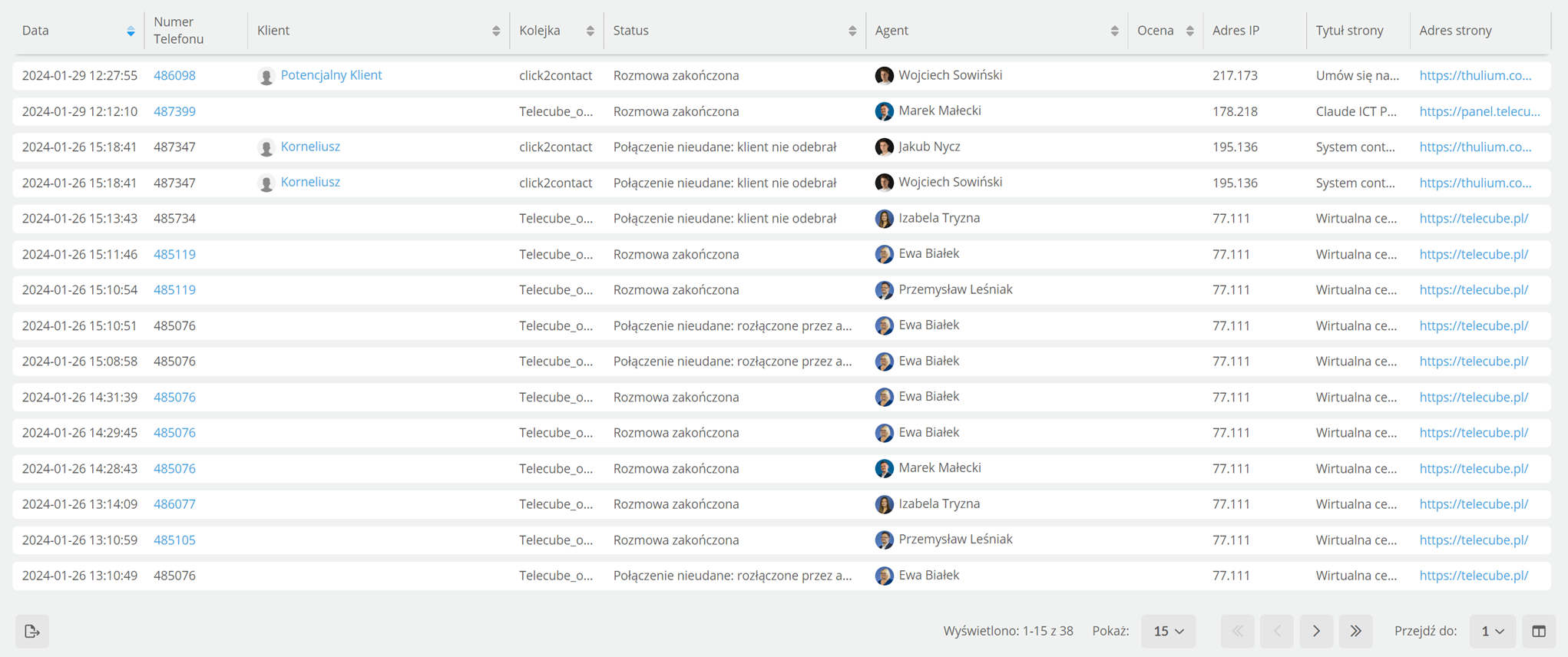Image resolution: width=1568 pixels, height=657 pixels.
Task: Click Korneliusz person icon in Jakub Nycz row
Action: (x=266, y=147)
